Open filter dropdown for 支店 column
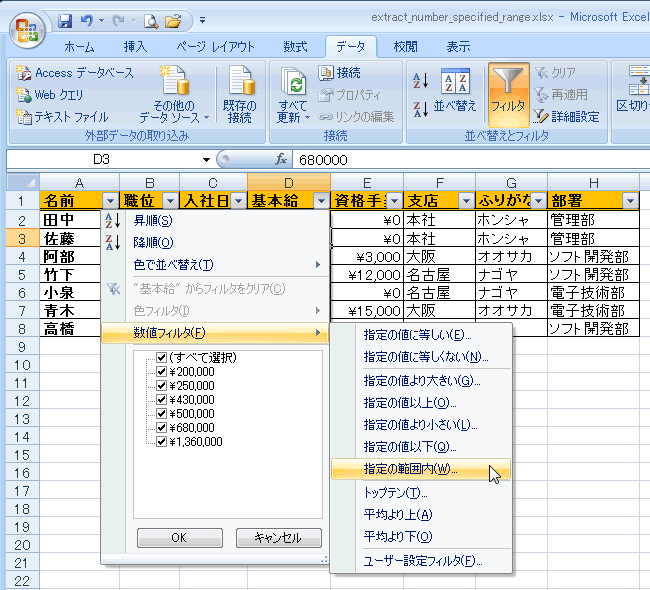The image size is (650, 590). point(466,201)
